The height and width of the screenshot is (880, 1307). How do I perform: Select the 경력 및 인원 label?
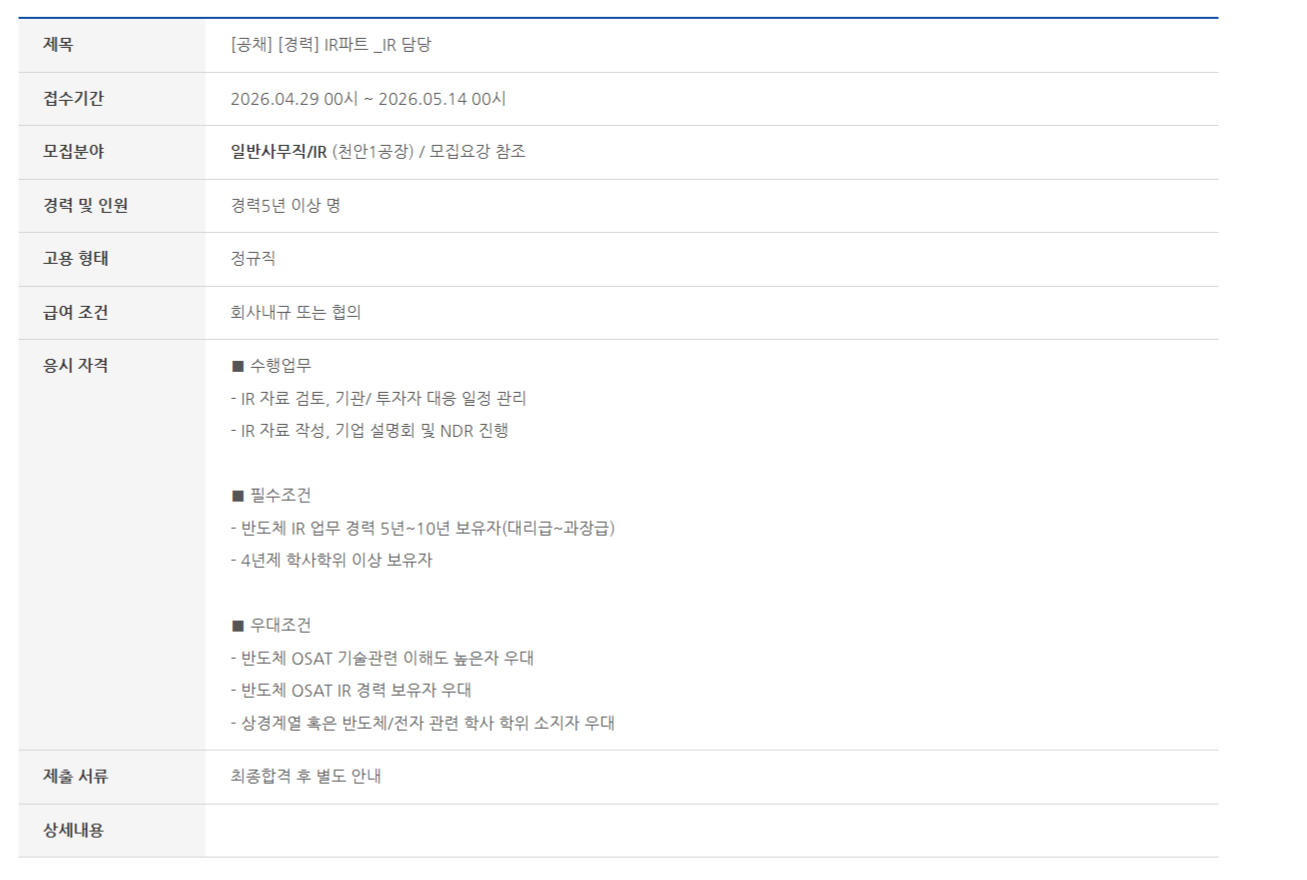pyautogui.click(x=85, y=206)
